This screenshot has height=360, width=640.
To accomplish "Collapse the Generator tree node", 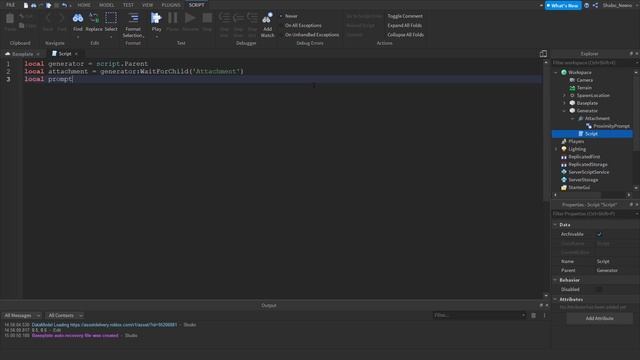I will 564,111.
